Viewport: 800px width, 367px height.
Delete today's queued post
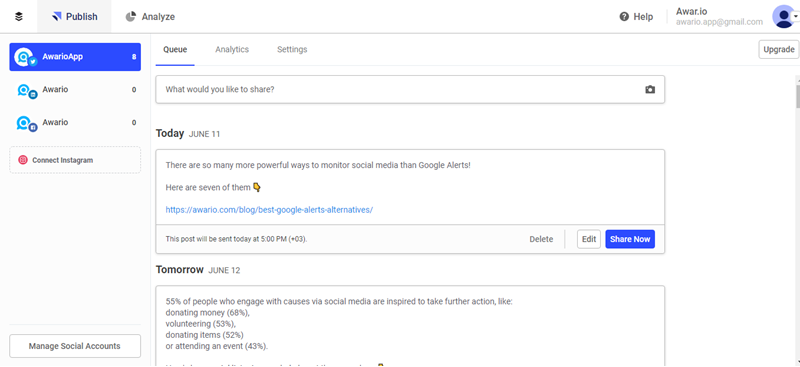tap(541, 239)
